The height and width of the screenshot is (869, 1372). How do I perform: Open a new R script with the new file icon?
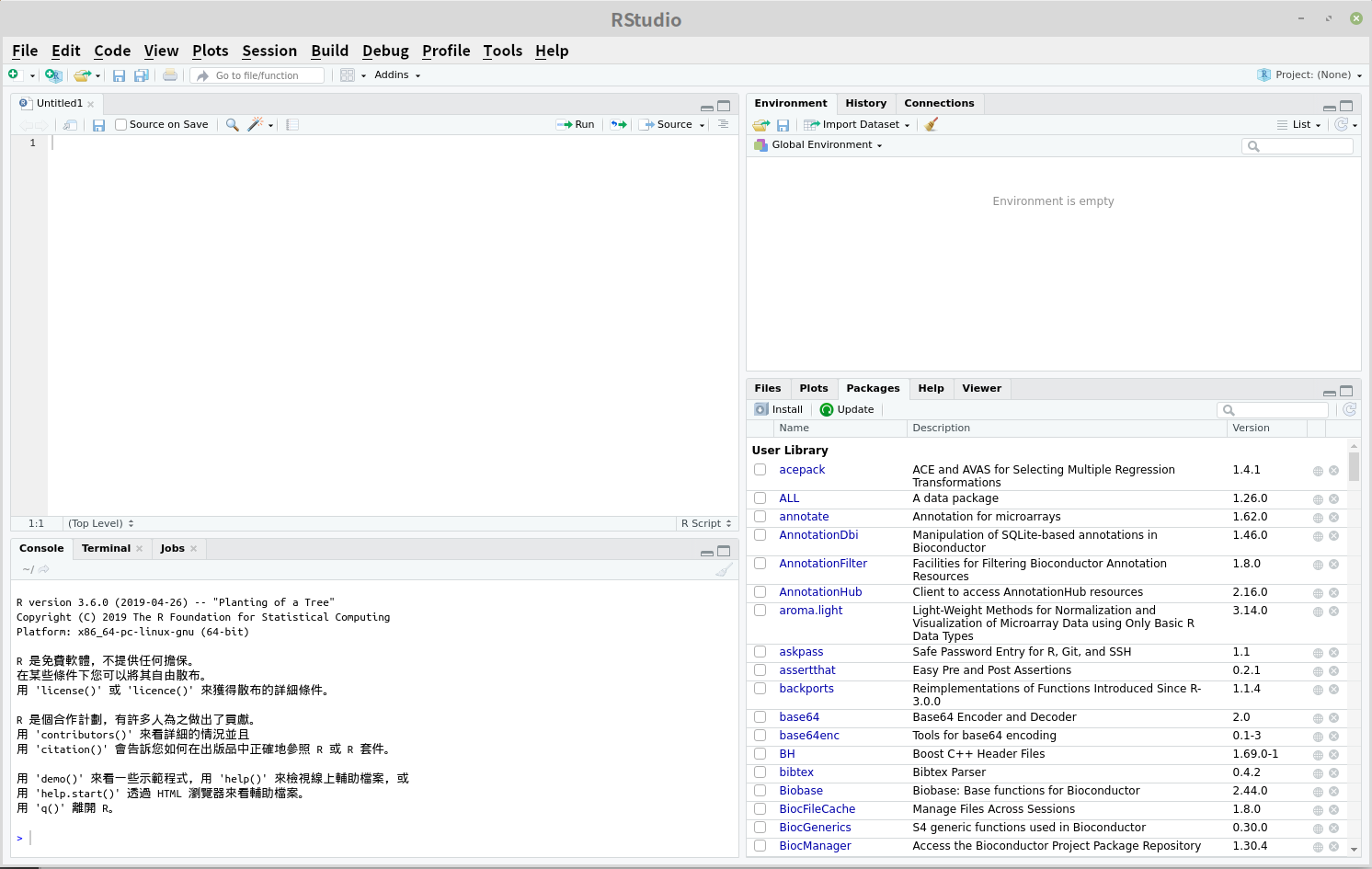click(x=13, y=74)
